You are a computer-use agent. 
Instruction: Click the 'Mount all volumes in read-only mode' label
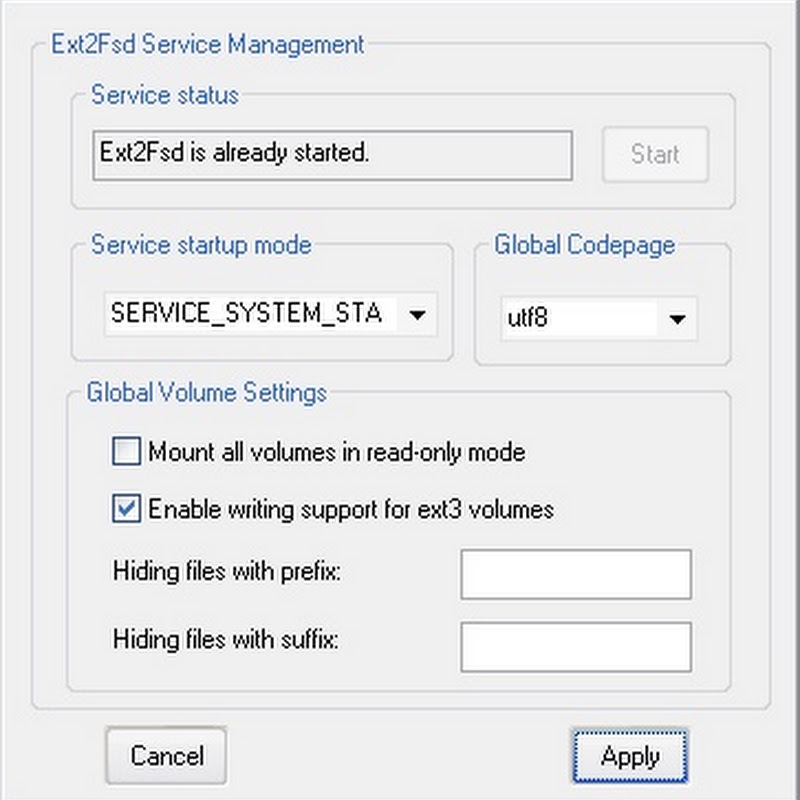[337, 452]
